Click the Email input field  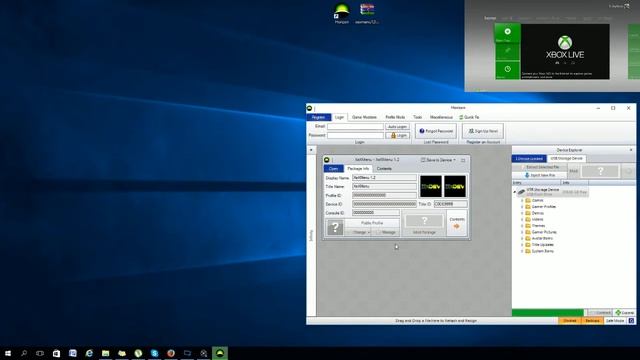pyautogui.click(x=355, y=127)
